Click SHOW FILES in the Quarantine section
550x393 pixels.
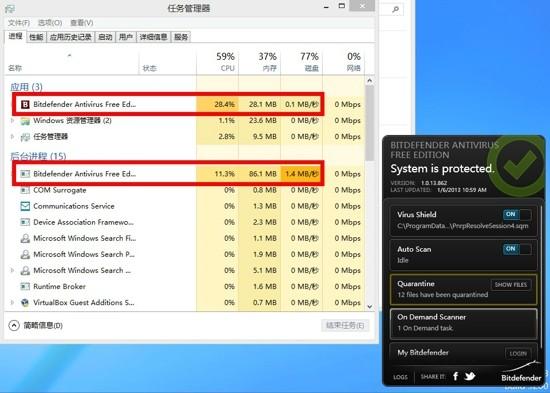tap(511, 285)
